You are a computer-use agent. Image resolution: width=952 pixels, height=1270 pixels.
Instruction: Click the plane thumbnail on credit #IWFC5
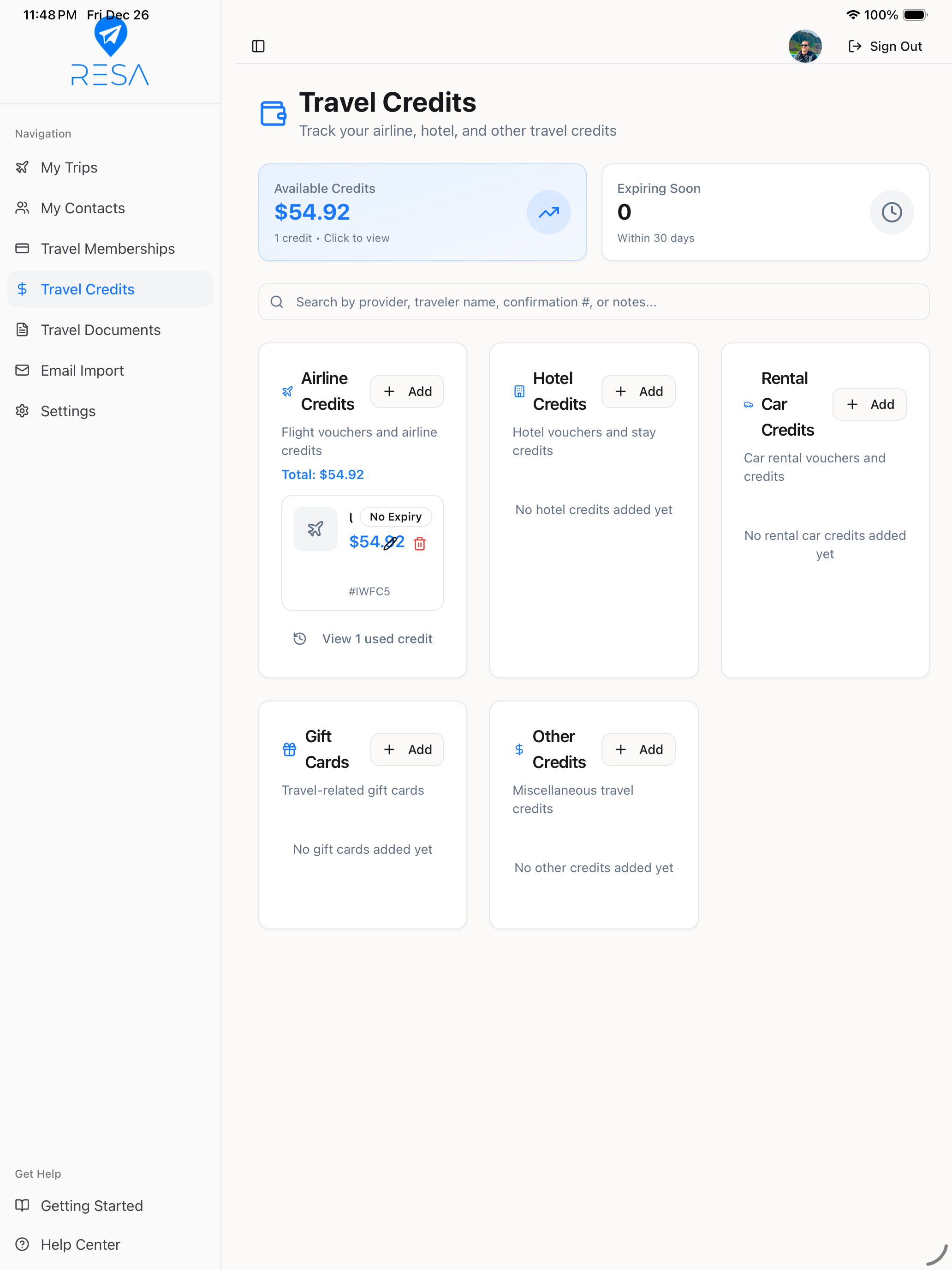[x=315, y=529]
